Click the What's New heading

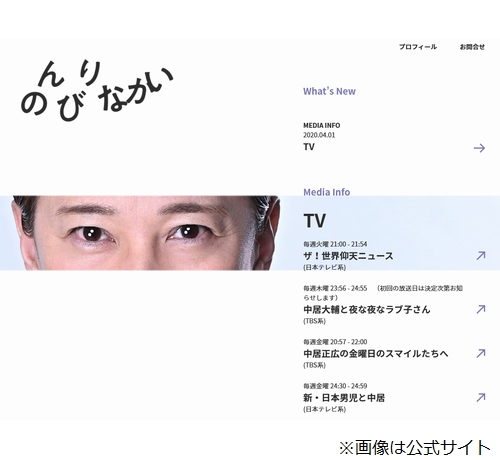click(x=329, y=91)
